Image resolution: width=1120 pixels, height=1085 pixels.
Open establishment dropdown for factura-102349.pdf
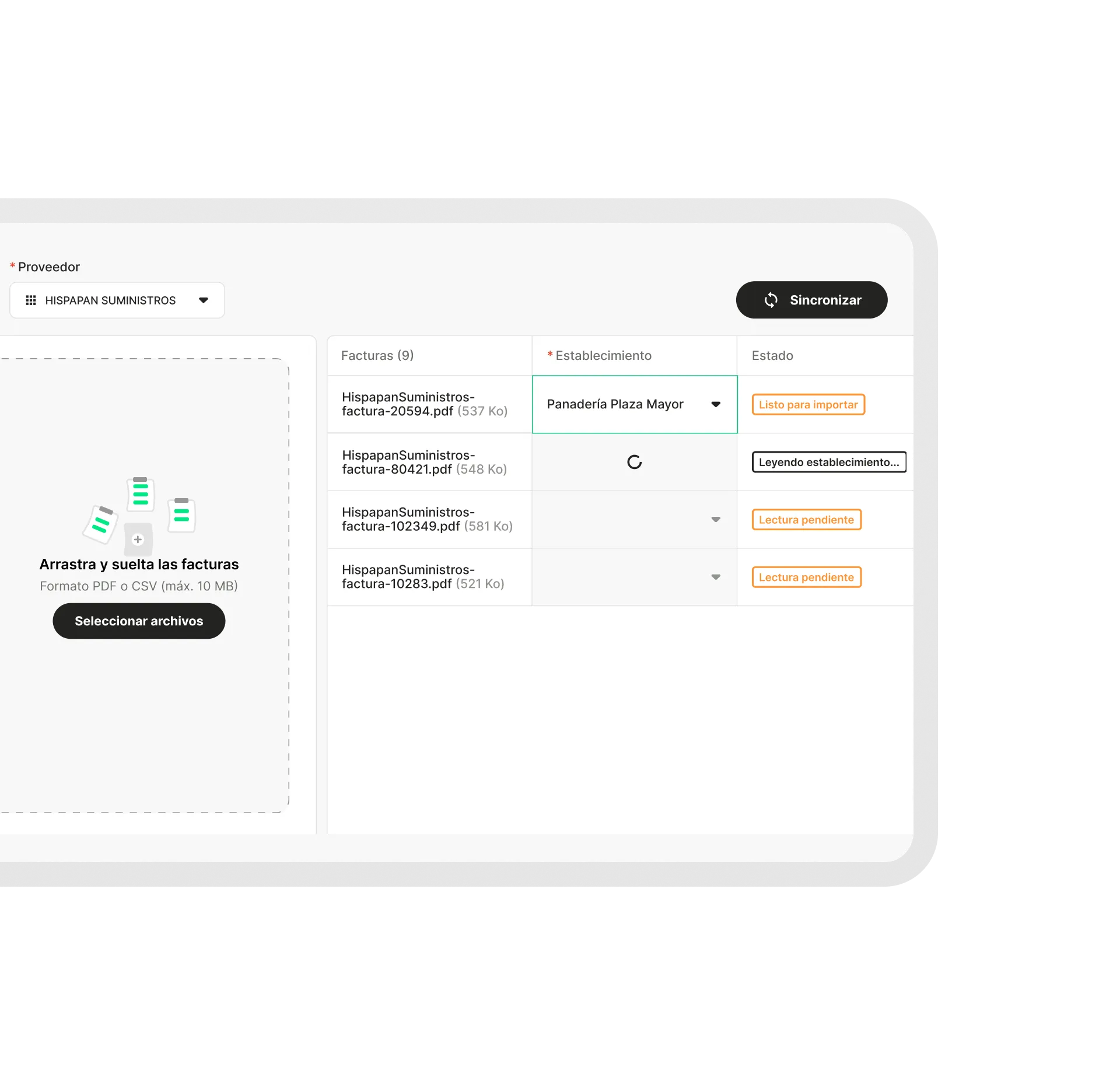716,520
